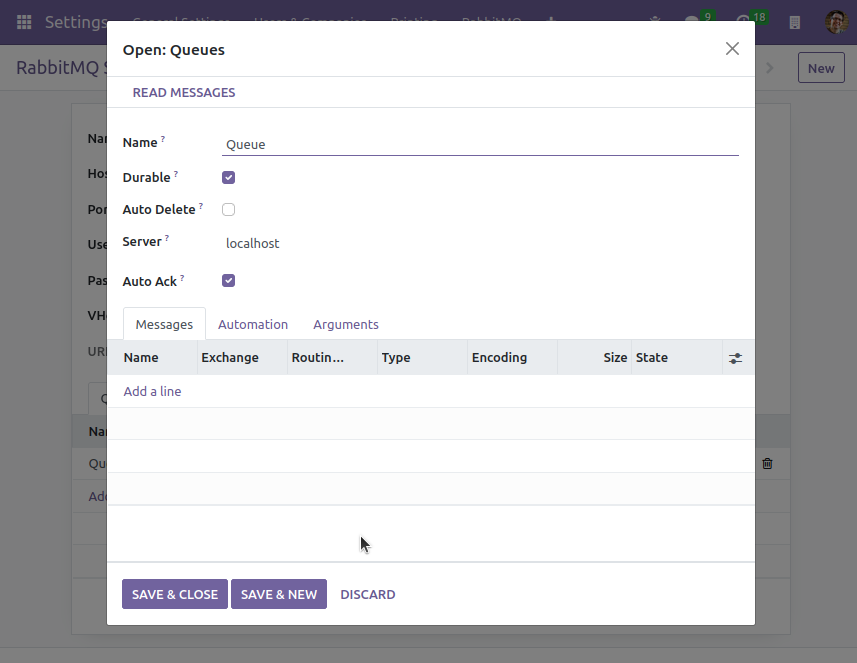Sort by the State column header
Viewport: 857px width, 663px height.
click(677, 357)
